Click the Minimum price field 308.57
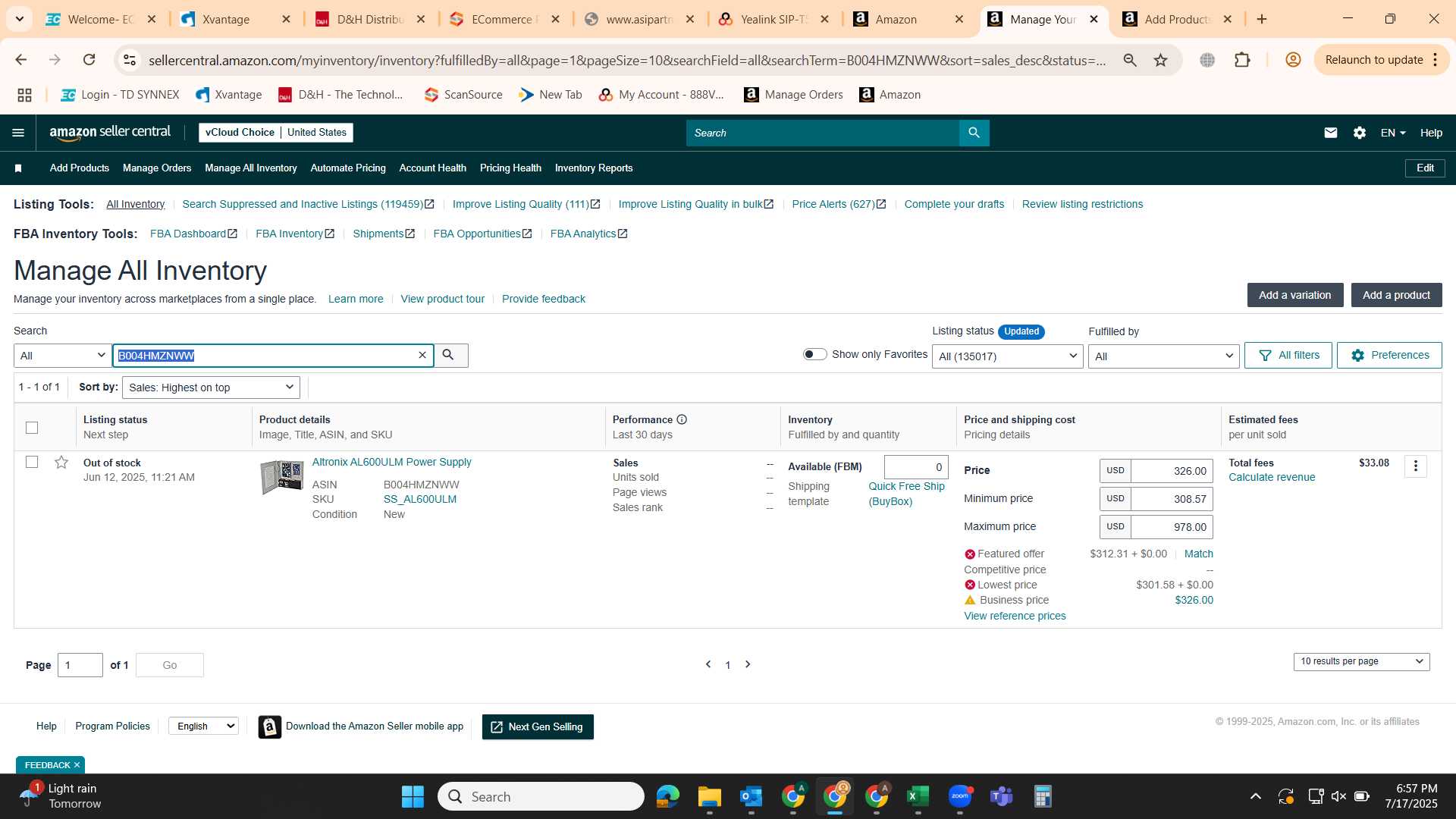The height and width of the screenshot is (819, 1456). pos(1172,499)
